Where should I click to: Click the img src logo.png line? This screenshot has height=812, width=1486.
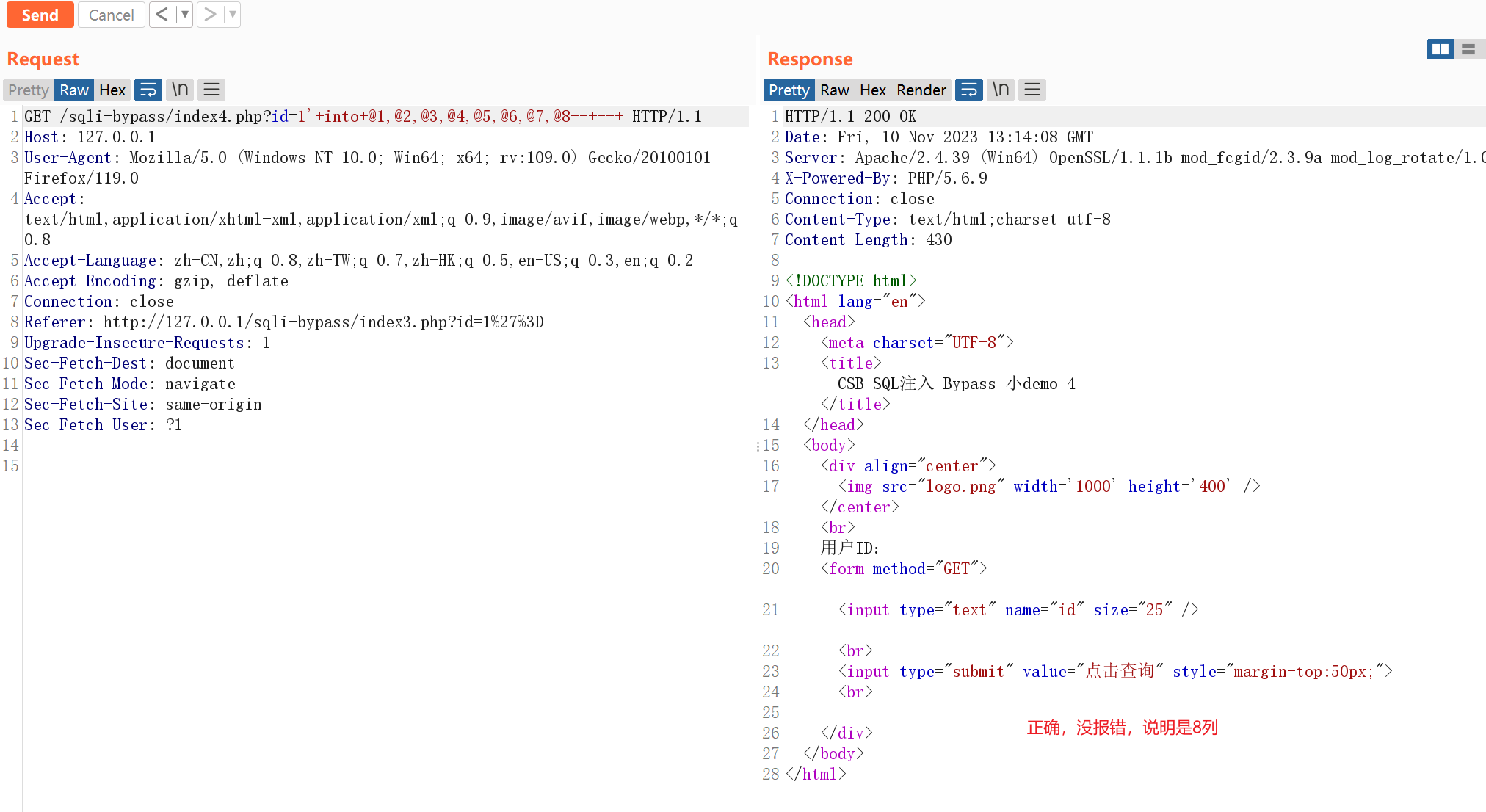pos(1048,486)
